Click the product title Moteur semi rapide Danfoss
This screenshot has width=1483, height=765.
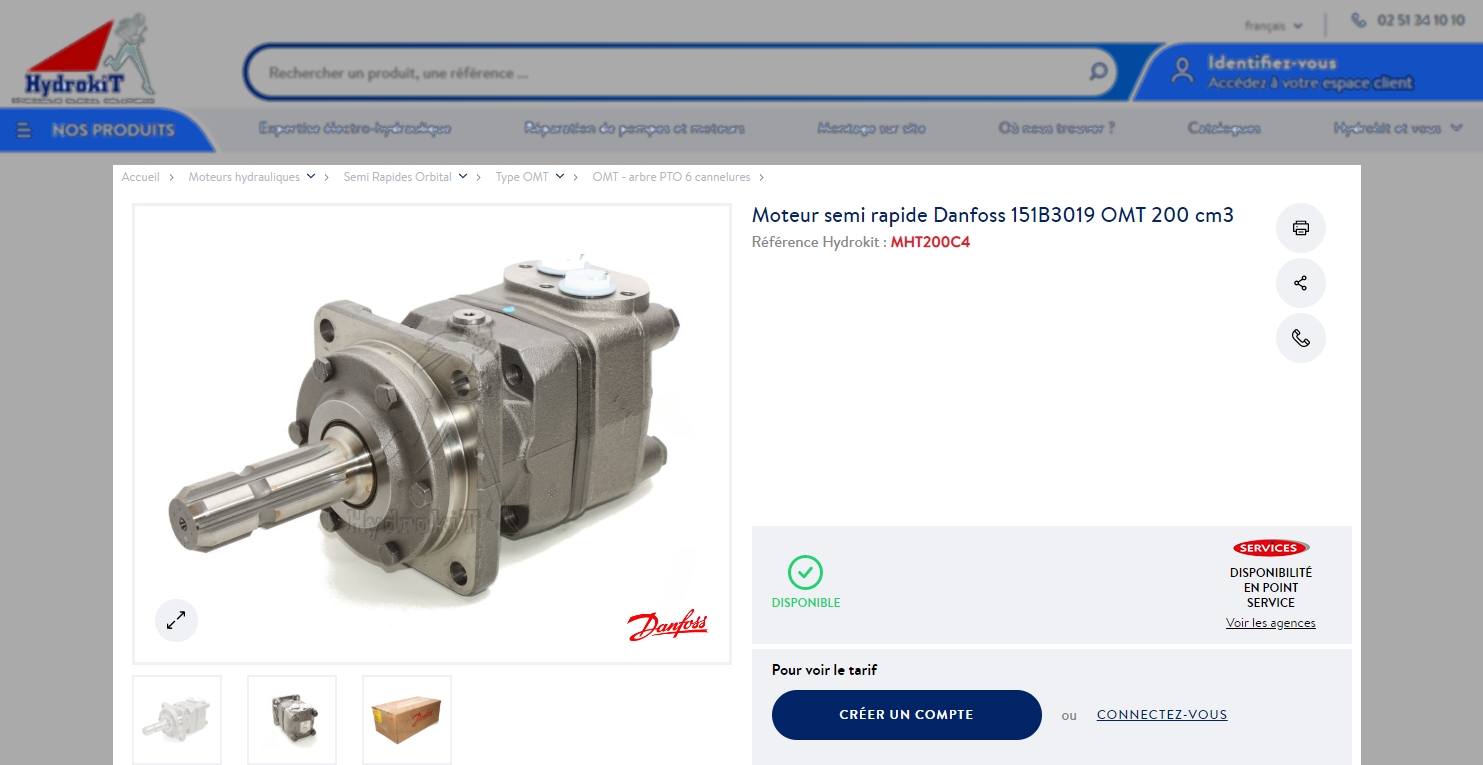[x=993, y=215]
